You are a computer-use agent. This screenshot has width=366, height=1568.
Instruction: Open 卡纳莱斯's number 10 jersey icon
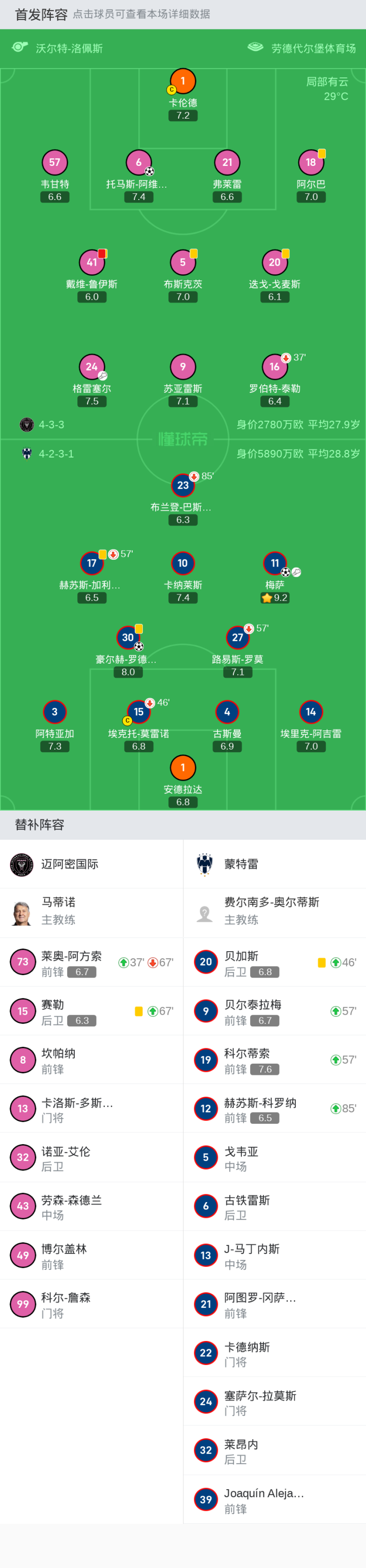click(183, 563)
